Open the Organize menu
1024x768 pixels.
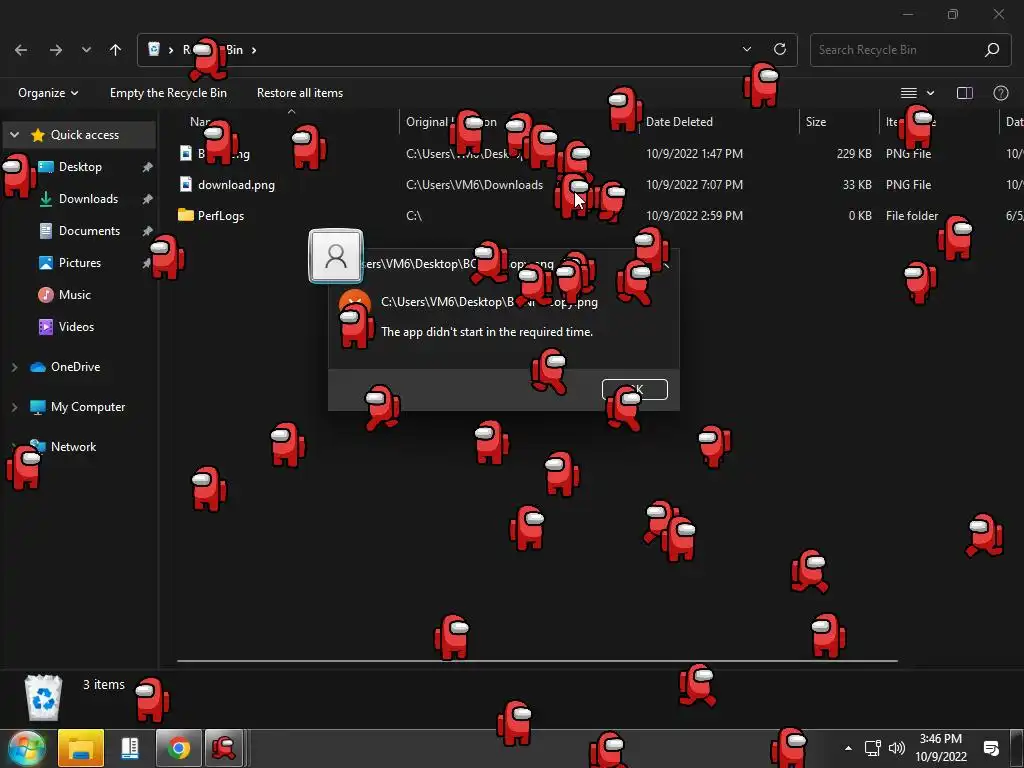pyautogui.click(x=48, y=93)
